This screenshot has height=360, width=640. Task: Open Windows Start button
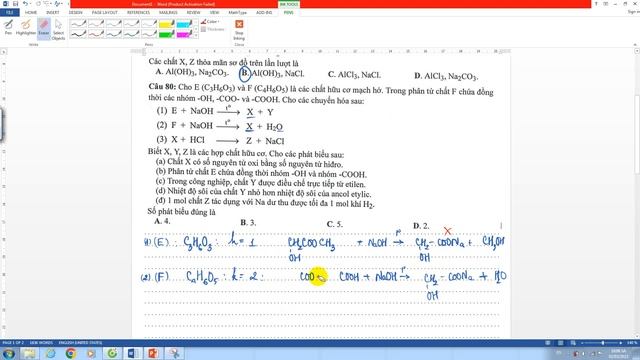[9, 353]
